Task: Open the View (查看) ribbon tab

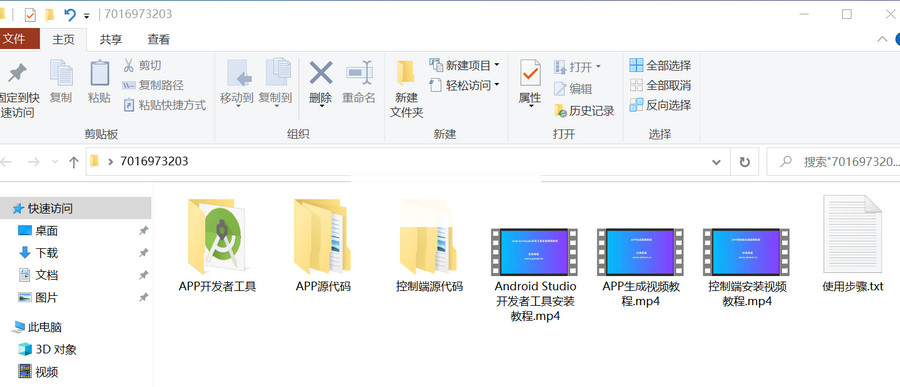Action: [x=158, y=40]
